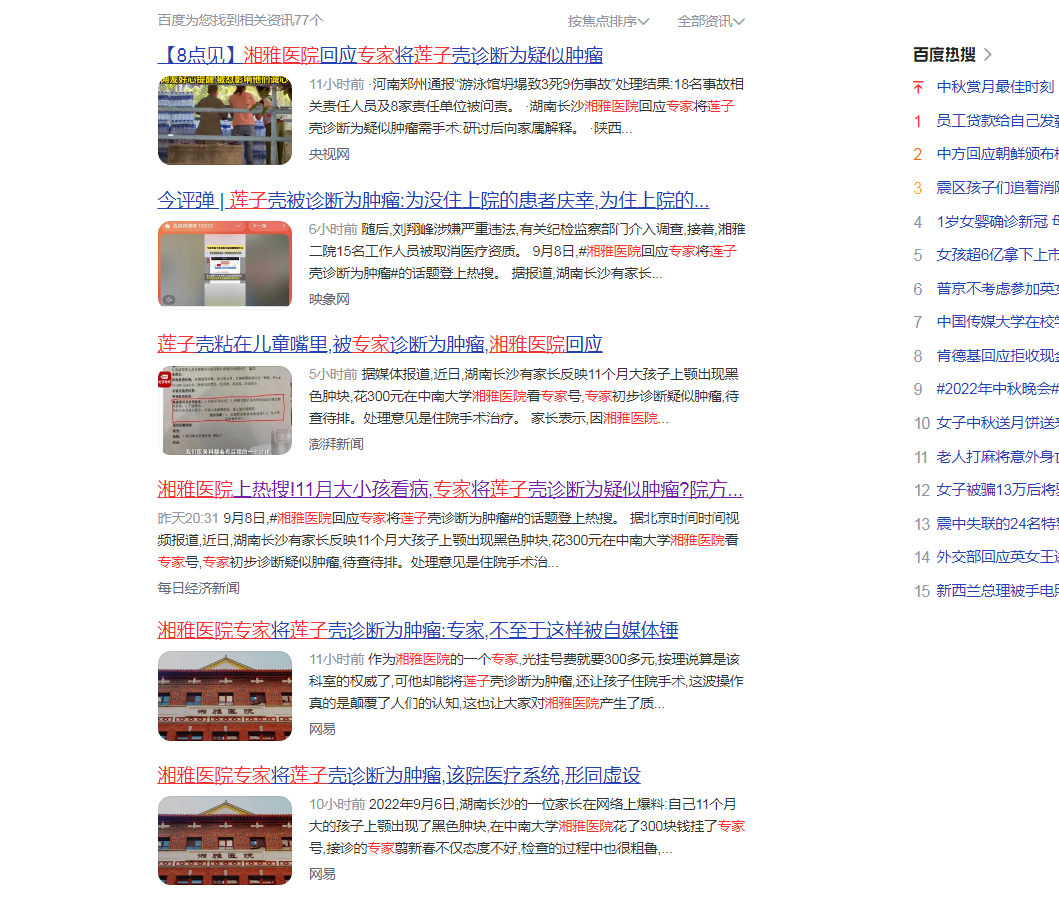The height and width of the screenshot is (897, 1059).
Task: Click the video thumbnail of the 映象网 article
Action: click(x=225, y=264)
